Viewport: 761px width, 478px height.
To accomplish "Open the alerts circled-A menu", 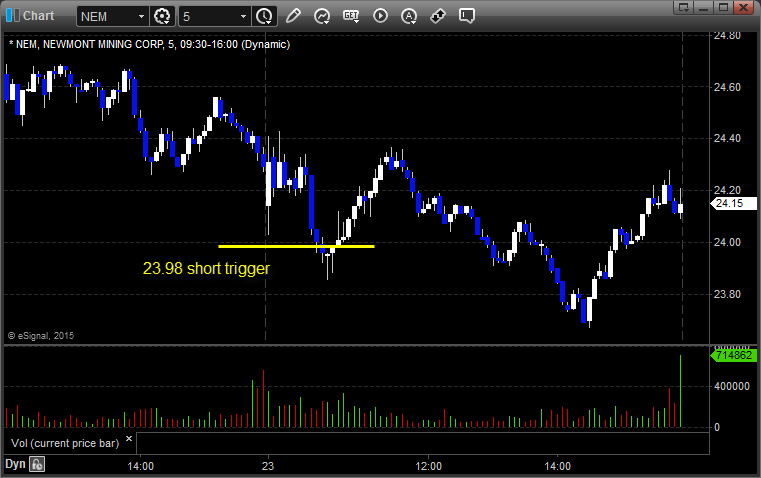I will coord(409,16).
